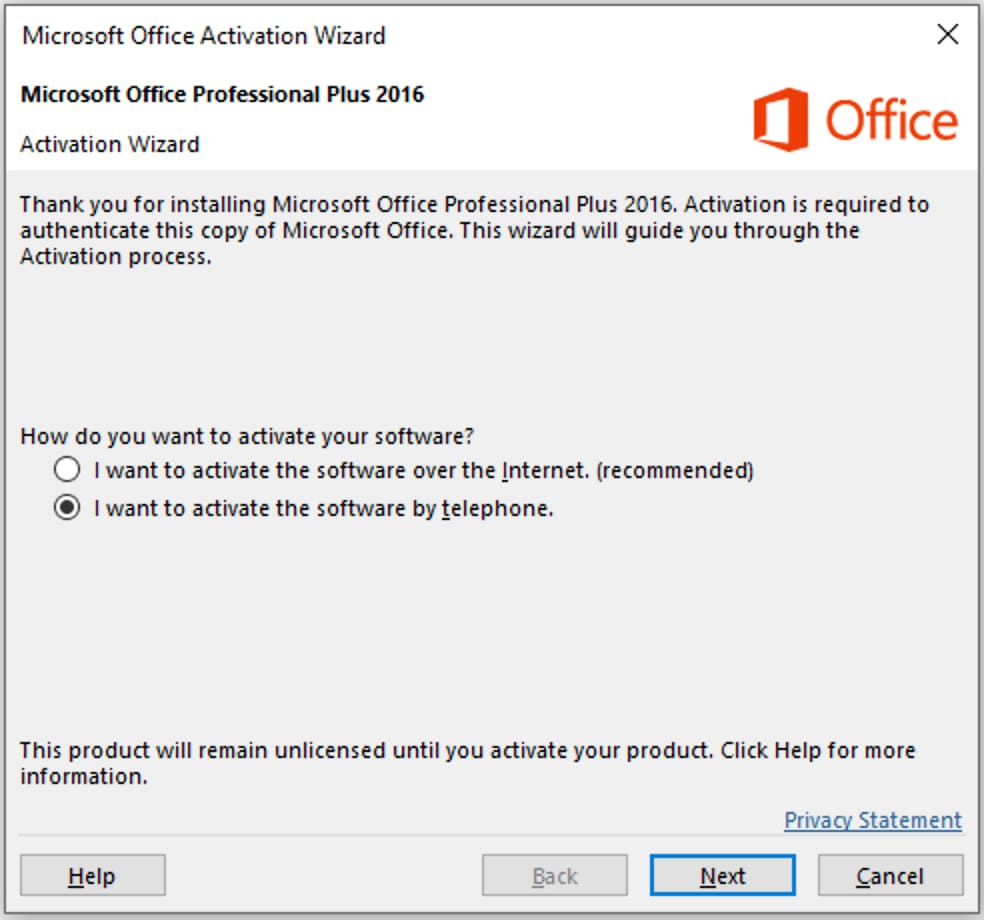
Task: Select the activate over the Internet radio circle
Action: click(67, 469)
